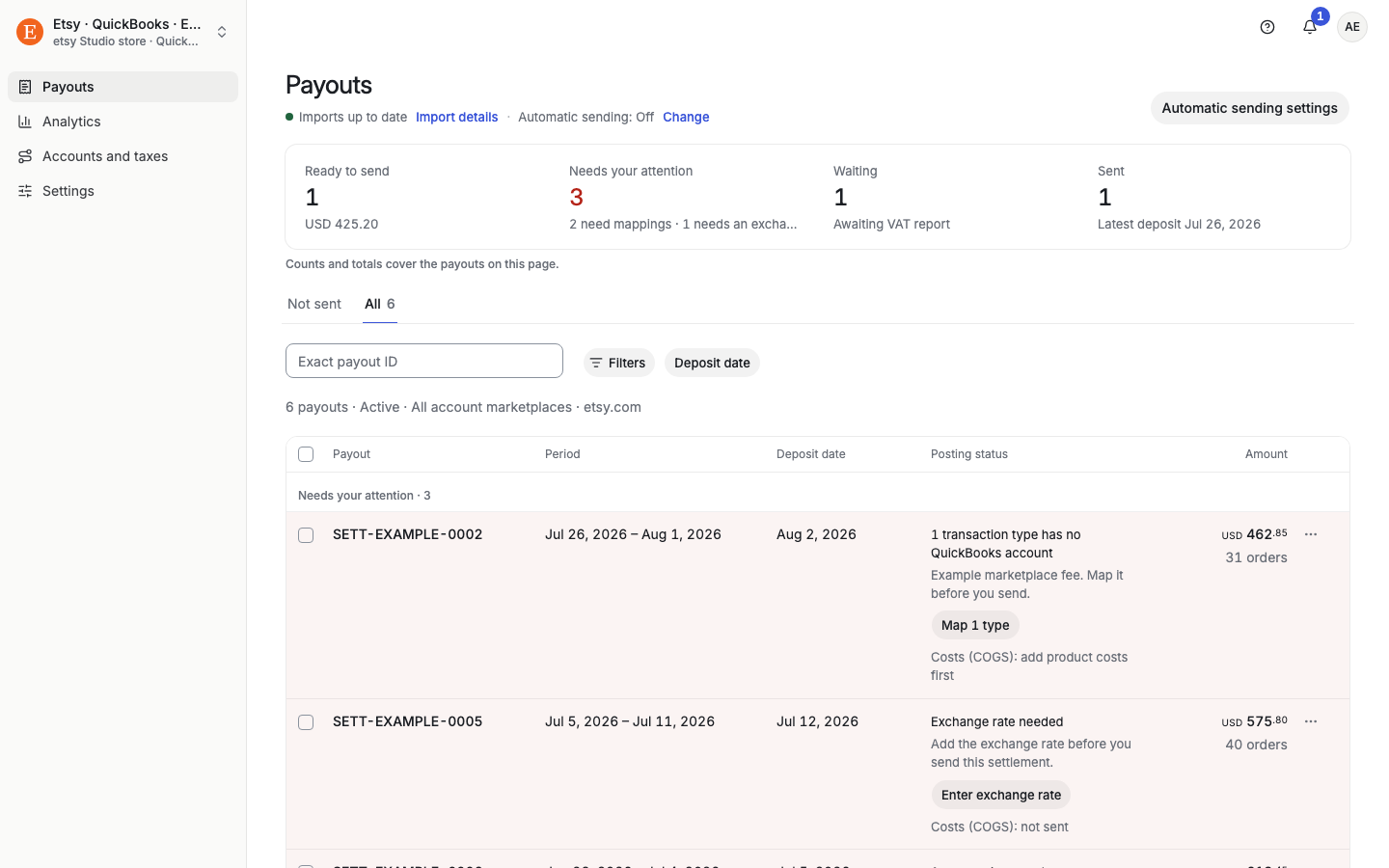
Task: Open the notifications bell
Action: (x=1310, y=27)
